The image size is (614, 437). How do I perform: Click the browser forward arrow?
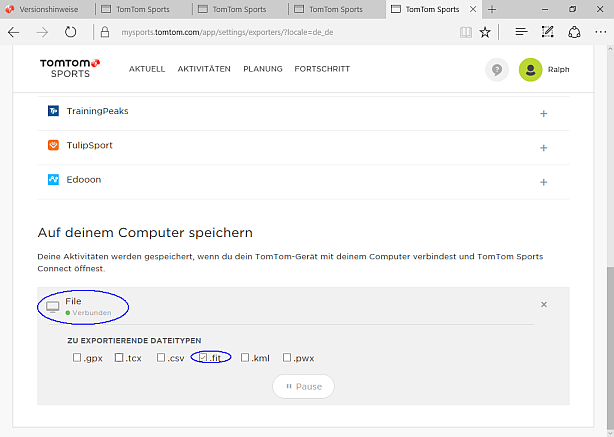tap(42, 32)
